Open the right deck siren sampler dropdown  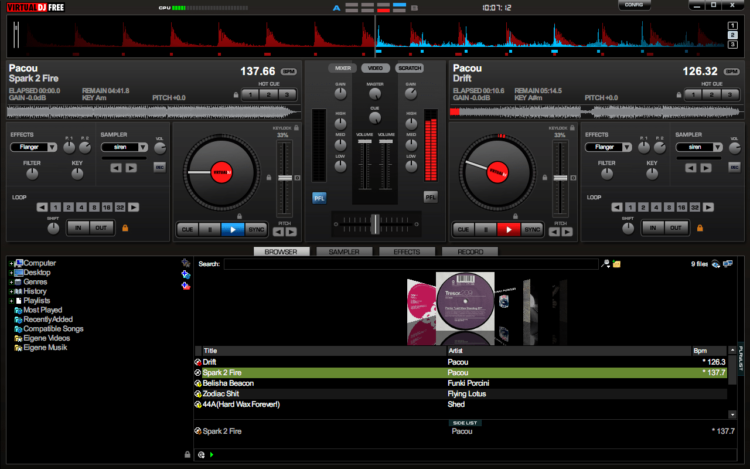pyautogui.click(x=717, y=147)
